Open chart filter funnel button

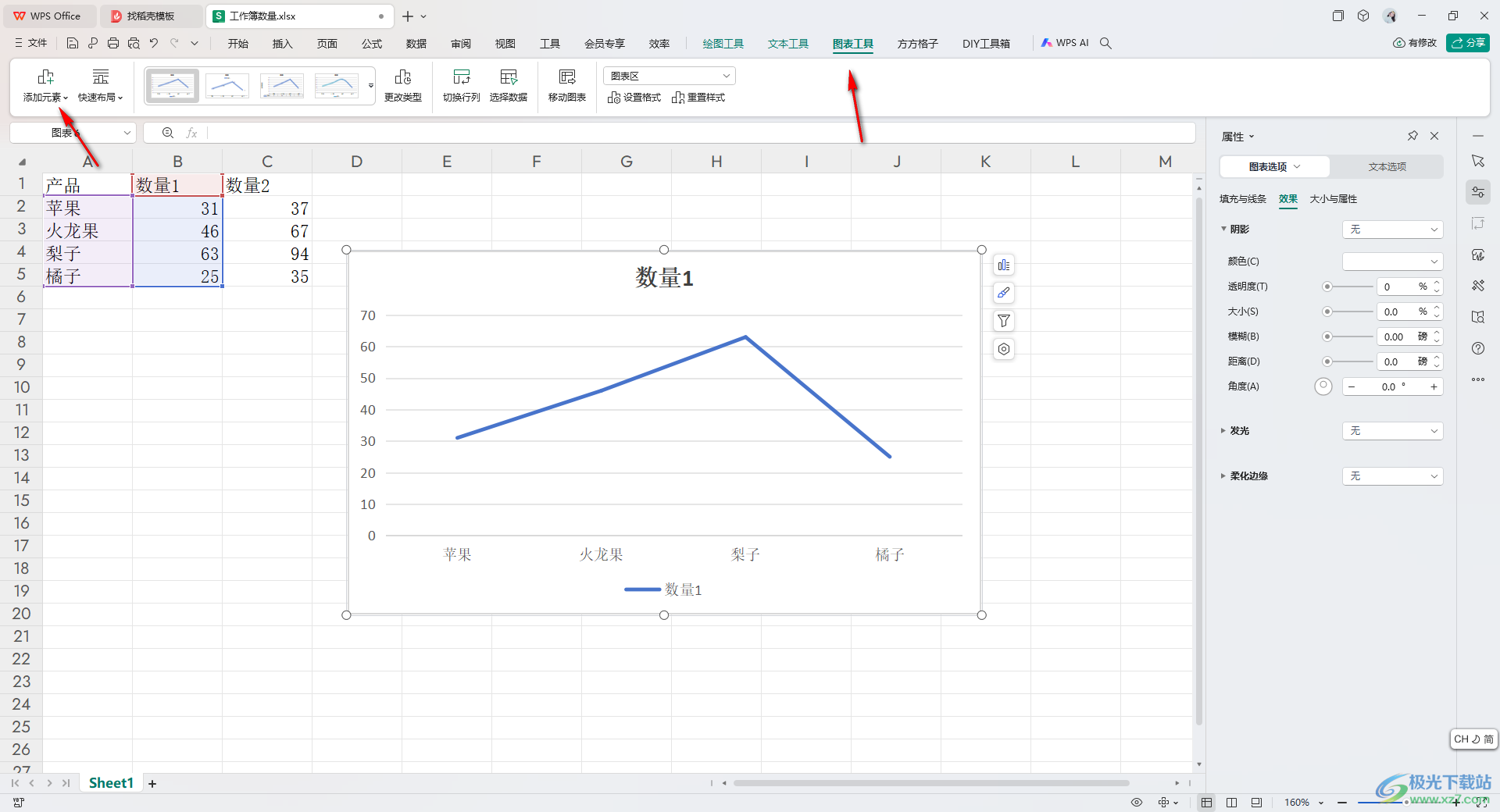tap(1004, 321)
